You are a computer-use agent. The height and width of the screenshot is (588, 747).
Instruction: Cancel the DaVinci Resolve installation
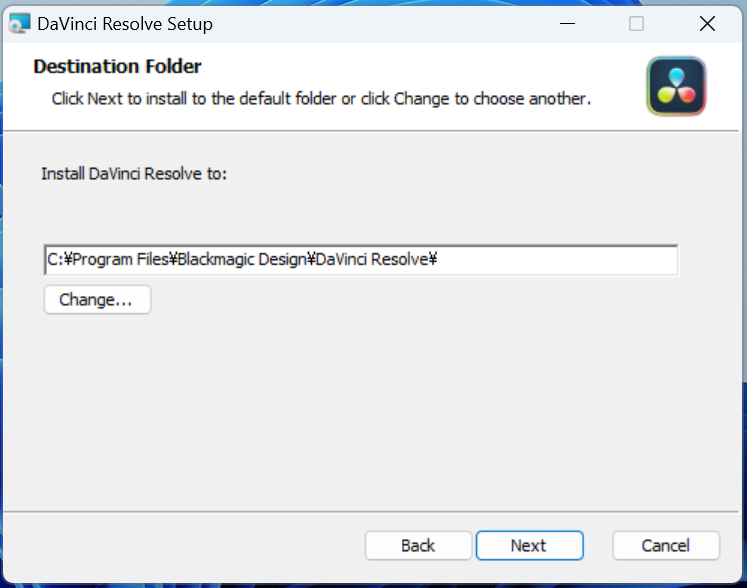point(665,545)
